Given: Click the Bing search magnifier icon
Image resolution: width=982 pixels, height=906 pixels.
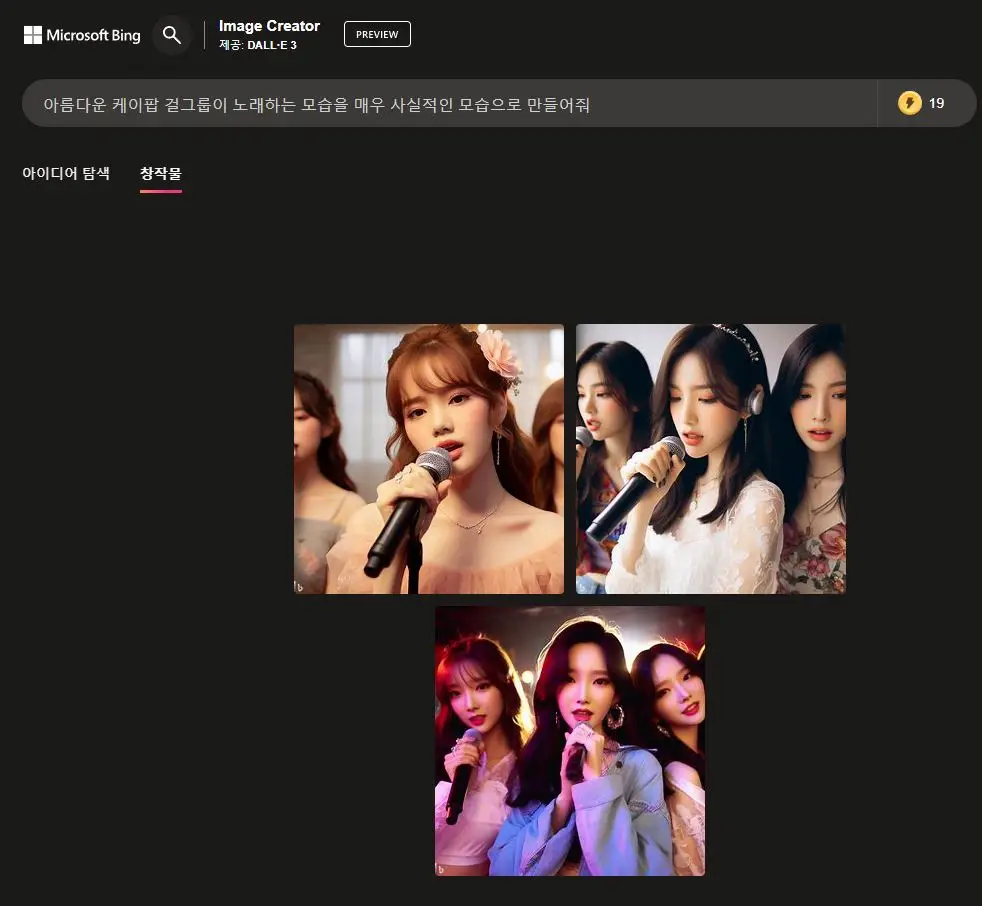Looking at the screenshot, I should [x=171, y=35].
